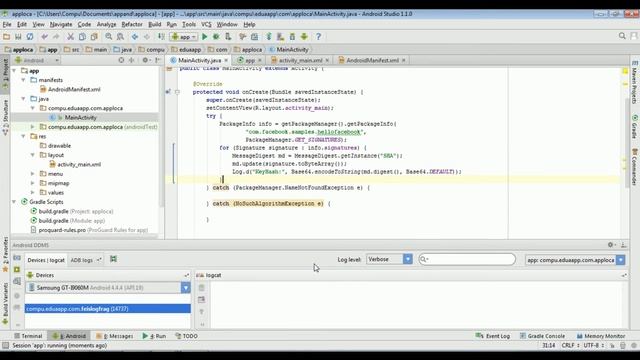Open the File menu
The height and width of the screenshot is (360, 640).
click(7, 24)
